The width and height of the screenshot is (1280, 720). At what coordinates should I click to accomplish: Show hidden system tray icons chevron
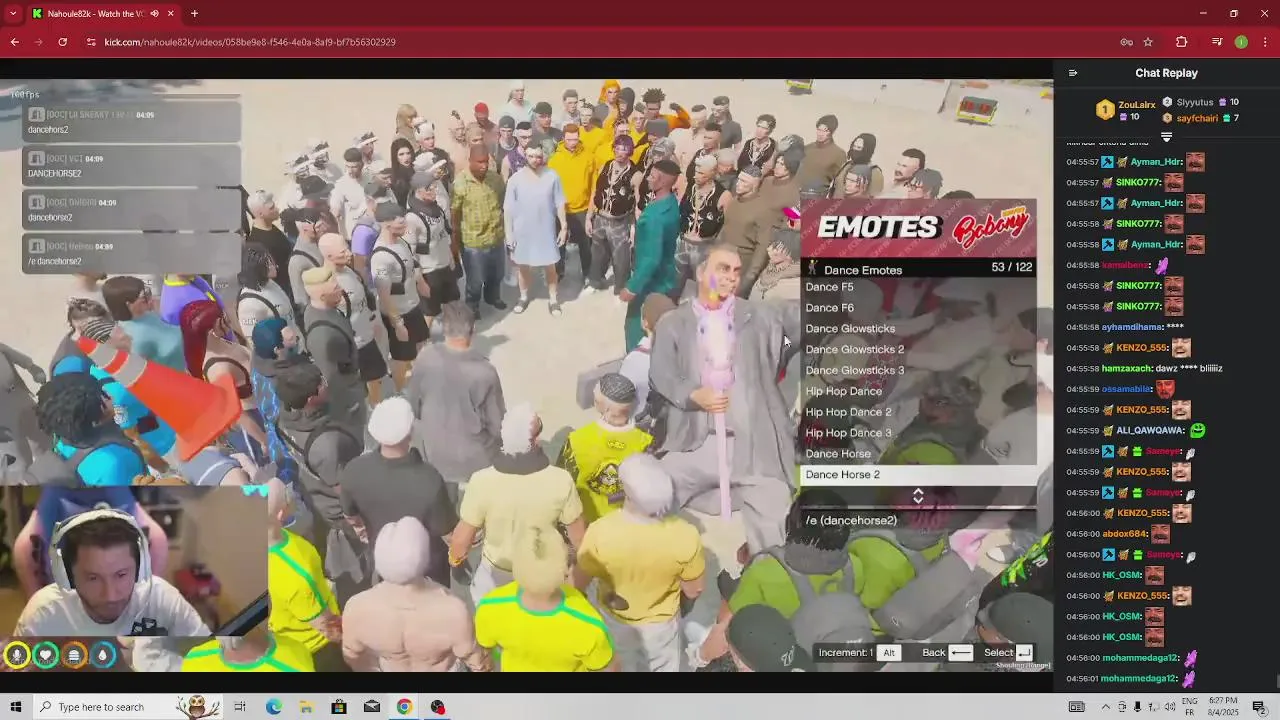pyautogui.click(x=1105, y=707)
